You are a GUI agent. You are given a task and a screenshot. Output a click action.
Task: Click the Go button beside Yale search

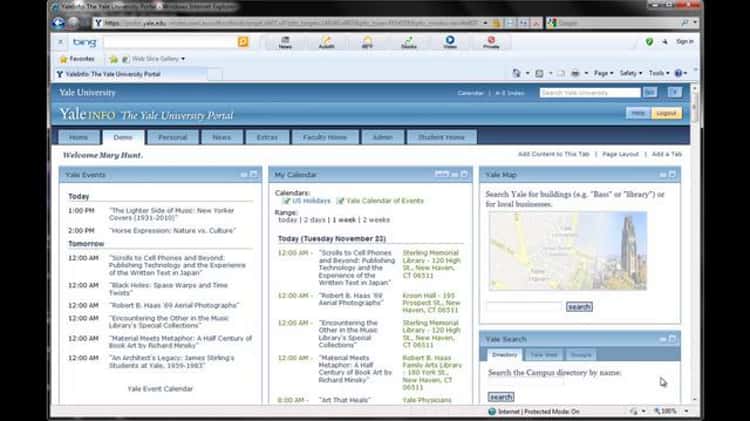[x=650, y=92]
